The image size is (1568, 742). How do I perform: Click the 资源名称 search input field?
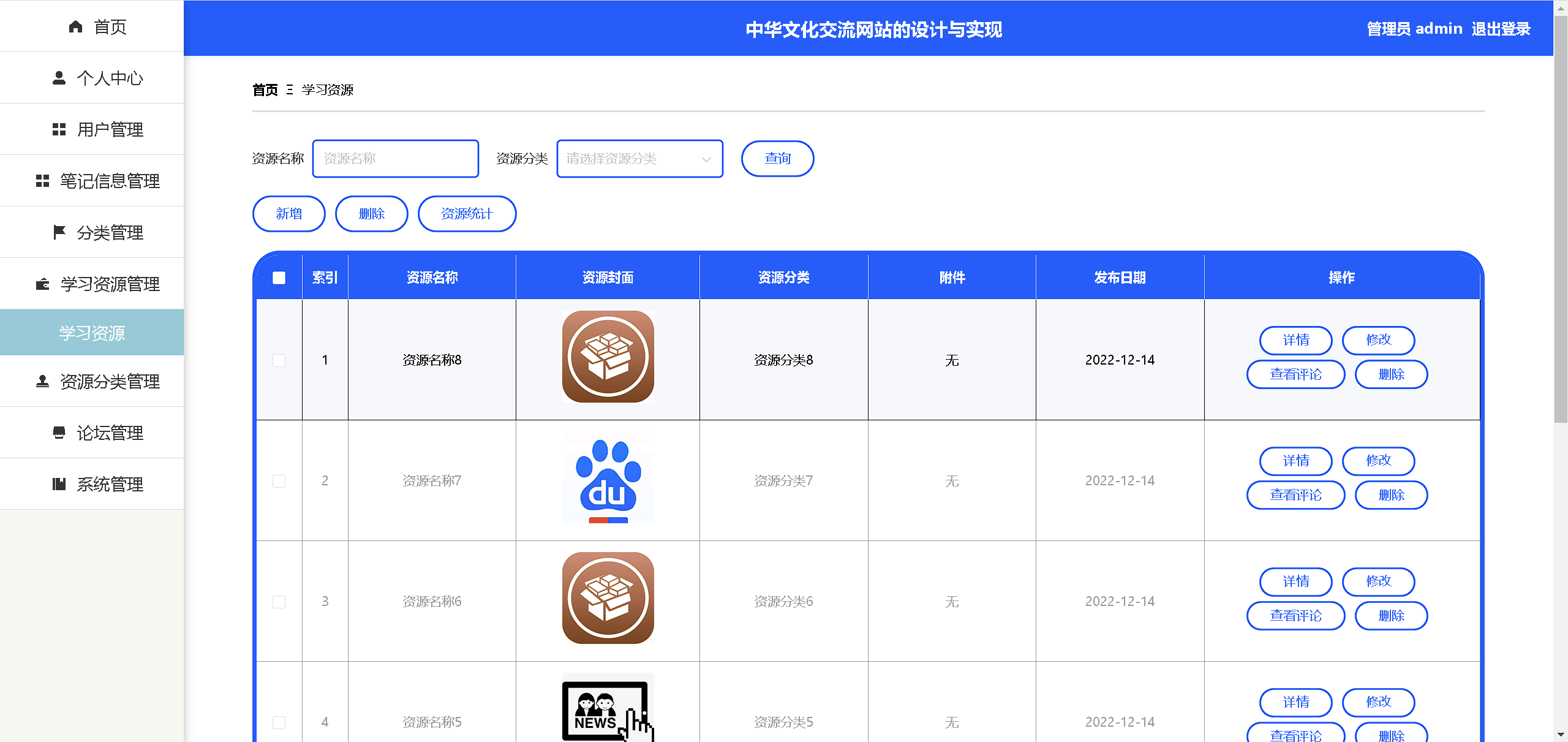coord(395,159)
